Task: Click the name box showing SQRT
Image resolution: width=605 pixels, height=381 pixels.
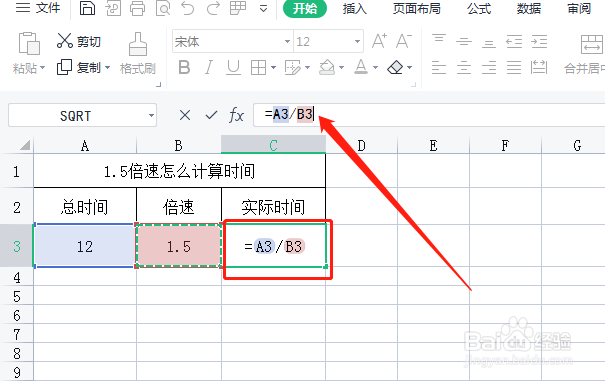Action: pyautogui.click(x=82, y=115)
